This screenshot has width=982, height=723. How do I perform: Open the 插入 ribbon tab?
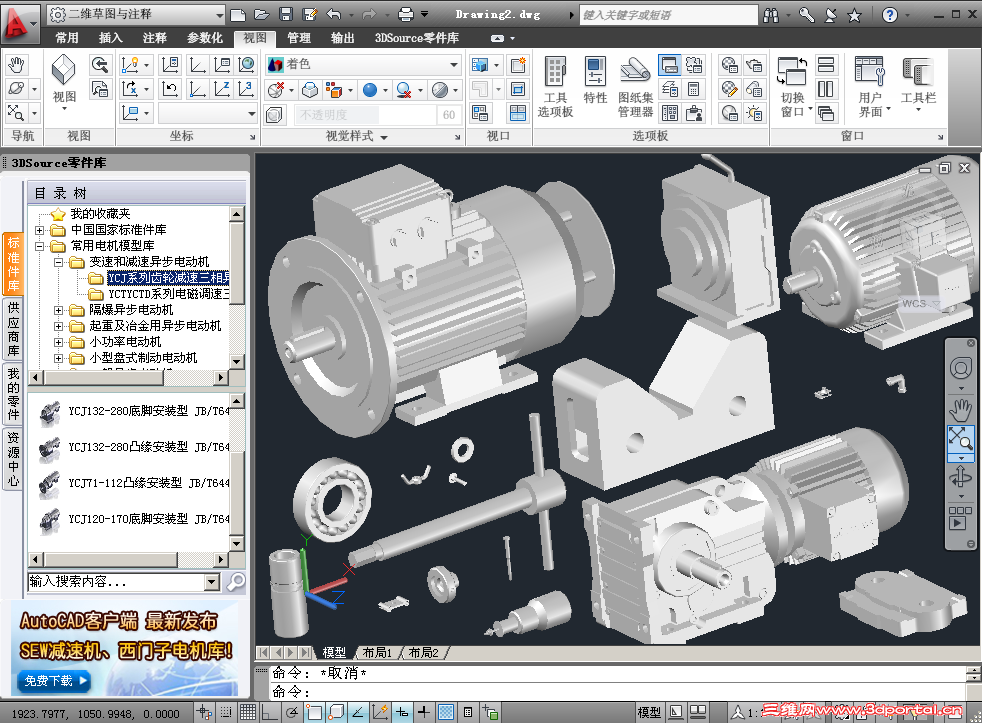111,38
